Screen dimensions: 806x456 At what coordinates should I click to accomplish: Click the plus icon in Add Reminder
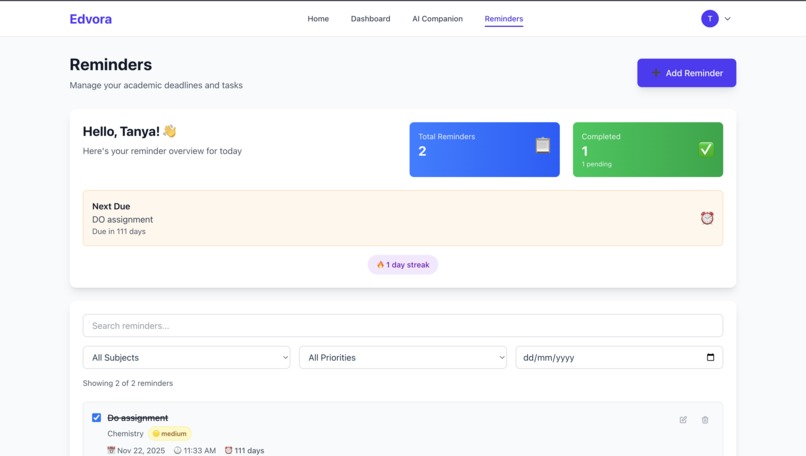pyautogui.click(x=656, y=72)
